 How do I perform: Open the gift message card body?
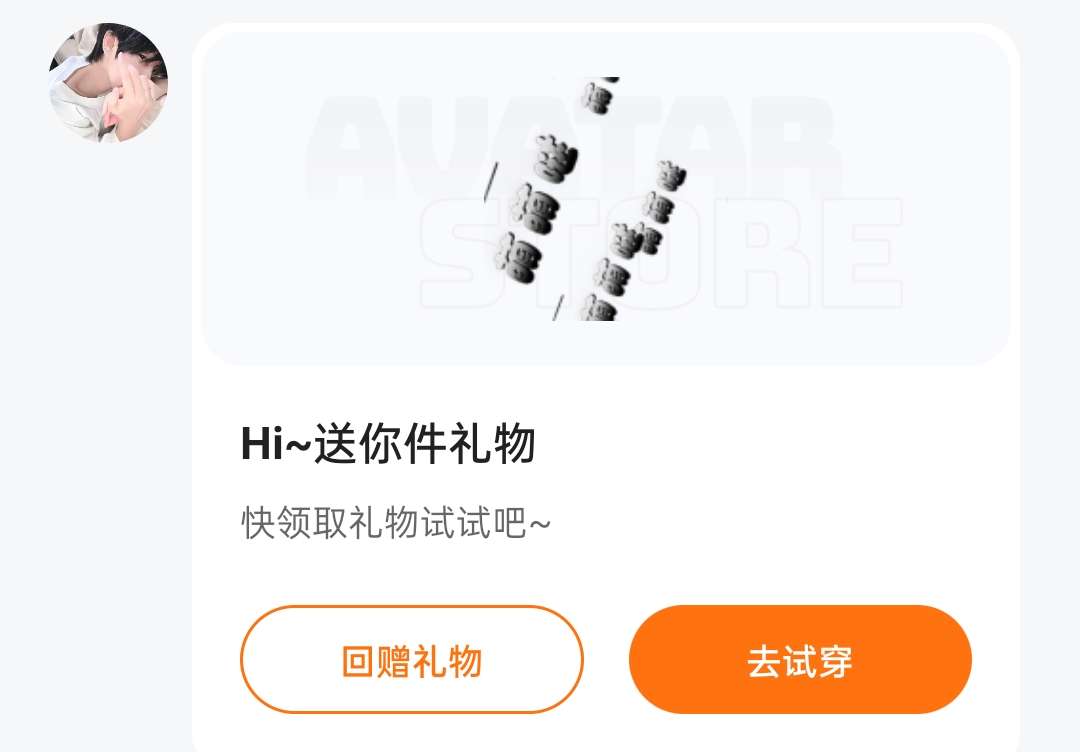click(x=606, y=388)
